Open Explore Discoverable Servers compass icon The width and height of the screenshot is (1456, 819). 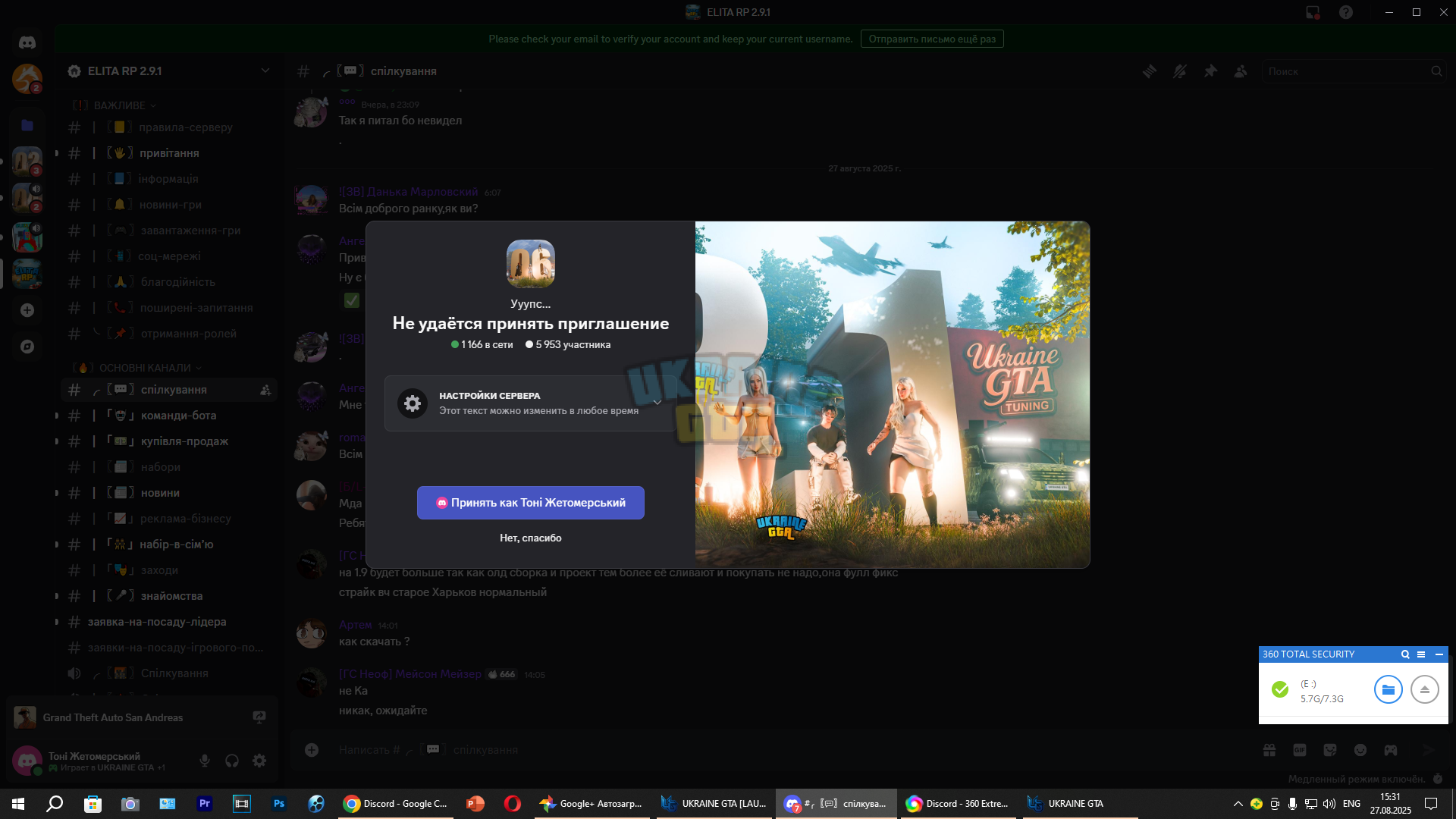pos(27,347)
